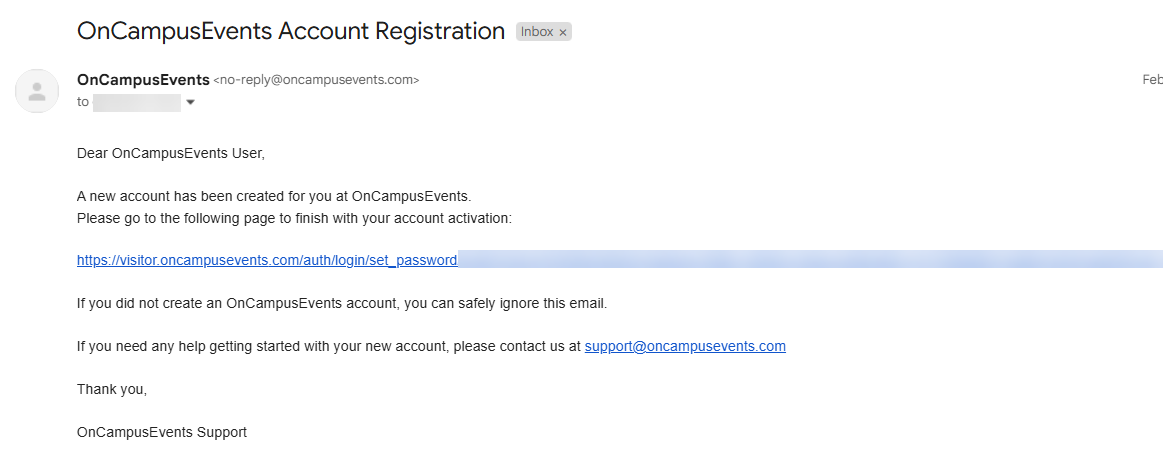
Task: Remove the Inbox label via its x
Action: (x=562, y=32)
